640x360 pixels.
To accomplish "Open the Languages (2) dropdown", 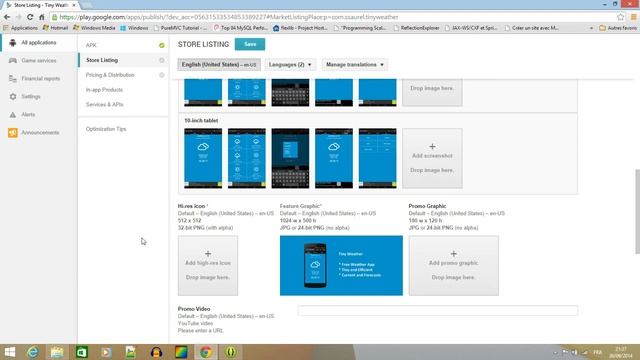I will 290,64.
